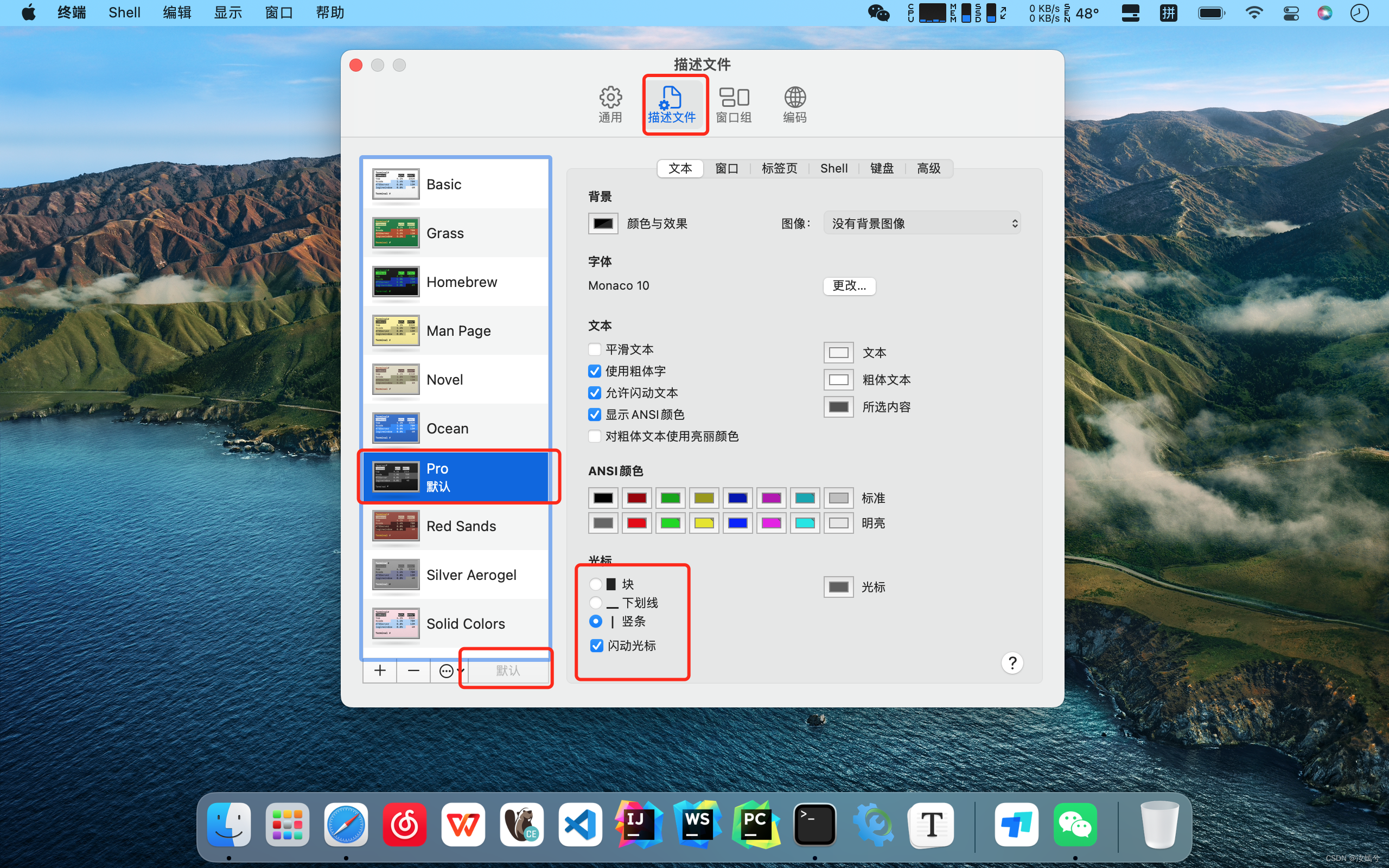The height and width of the screenshot is (868, 1389).
Task: Select the Pro terminal profile
Action: click(456, 477)
